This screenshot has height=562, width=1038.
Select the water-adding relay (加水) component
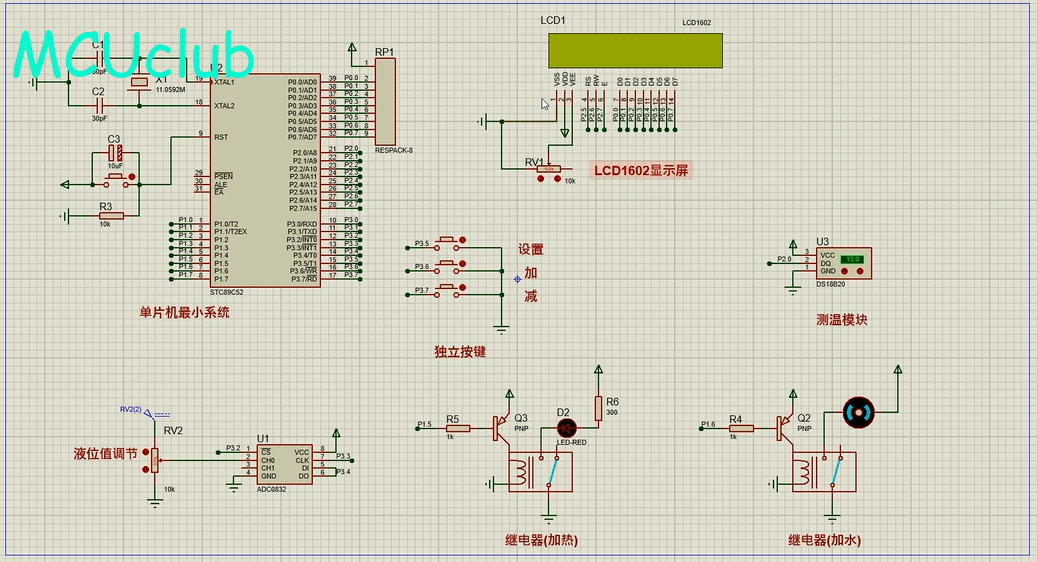824,471
